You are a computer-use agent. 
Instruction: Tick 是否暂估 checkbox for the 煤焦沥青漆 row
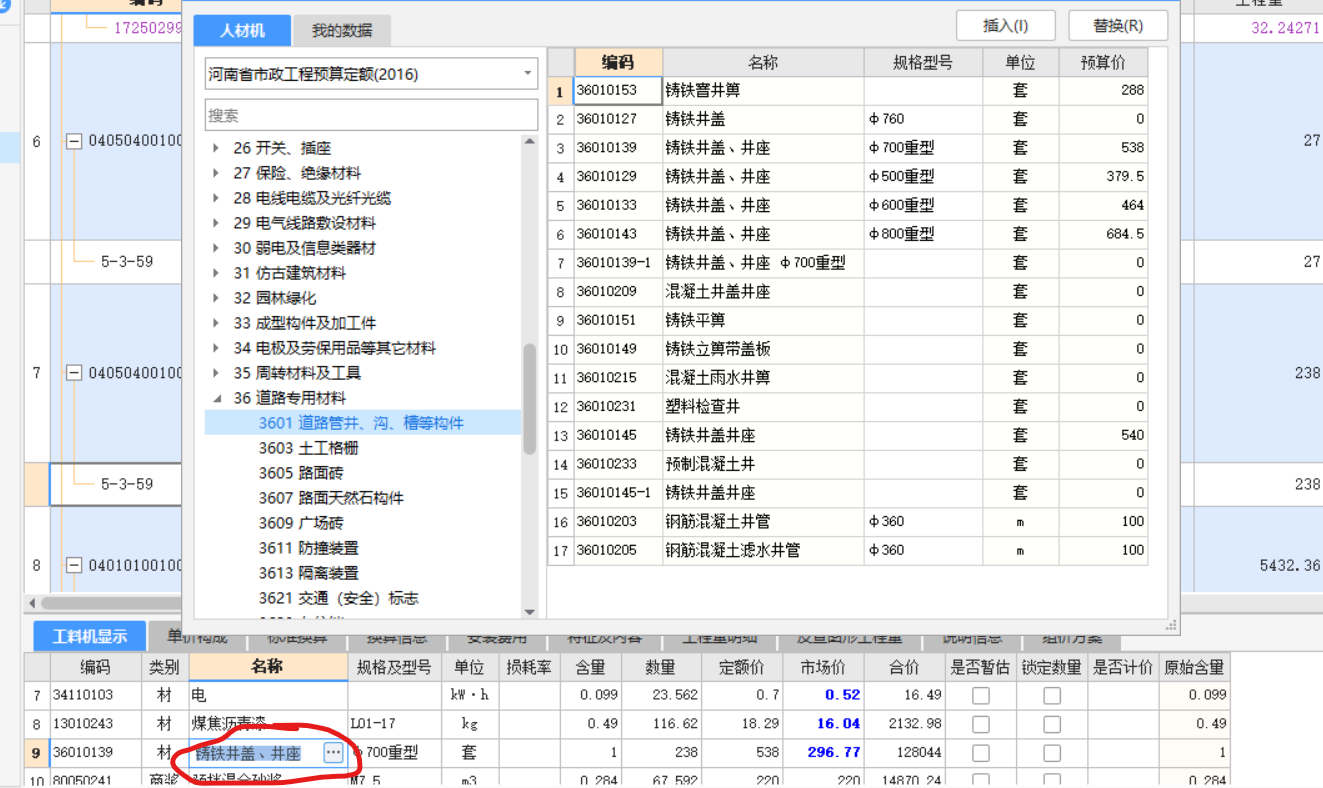coord(981,724)
